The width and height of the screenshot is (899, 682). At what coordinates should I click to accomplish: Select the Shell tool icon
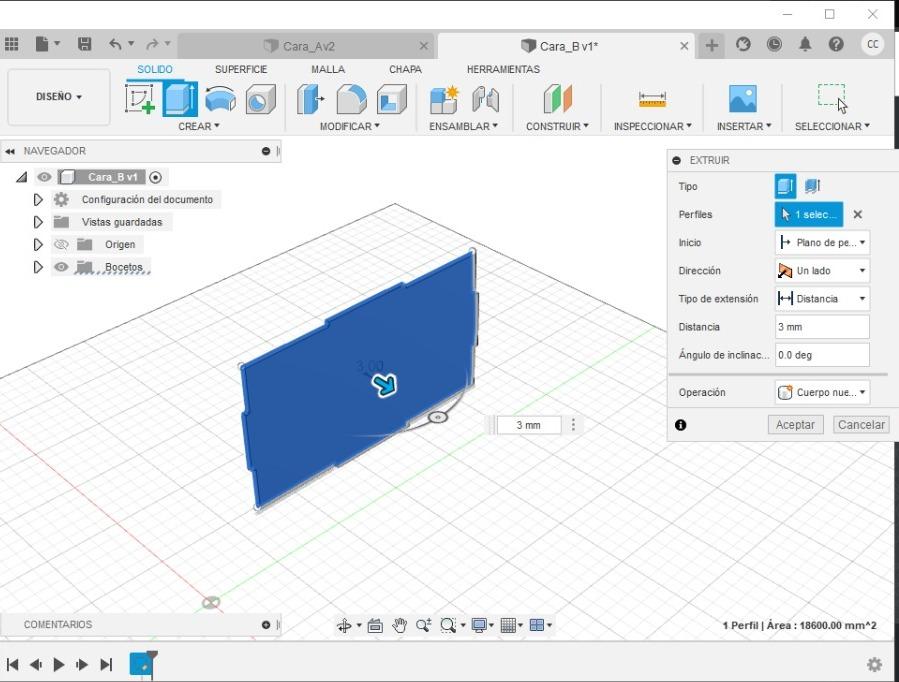coord(392,99)
